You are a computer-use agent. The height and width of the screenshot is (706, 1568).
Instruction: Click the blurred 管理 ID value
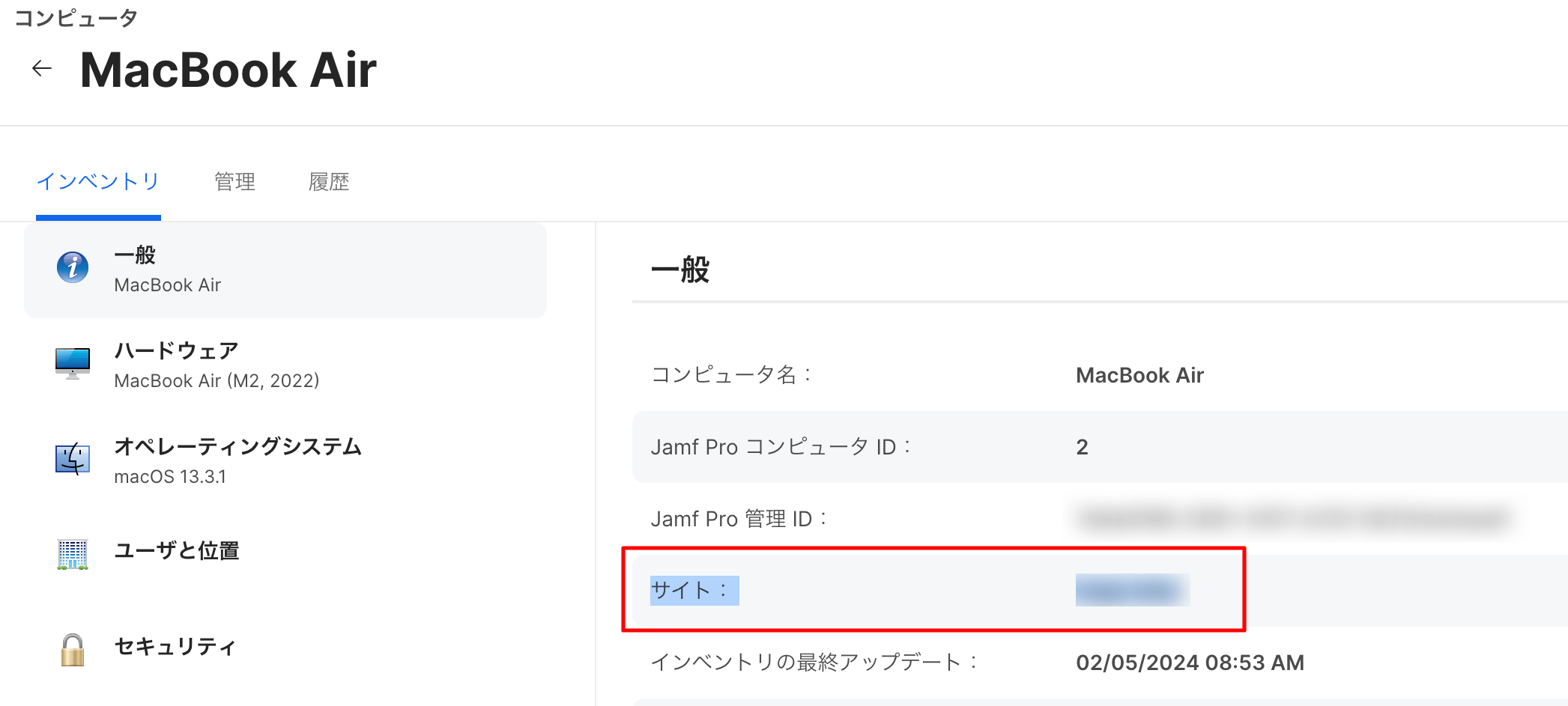click(x=1294, y=518)
